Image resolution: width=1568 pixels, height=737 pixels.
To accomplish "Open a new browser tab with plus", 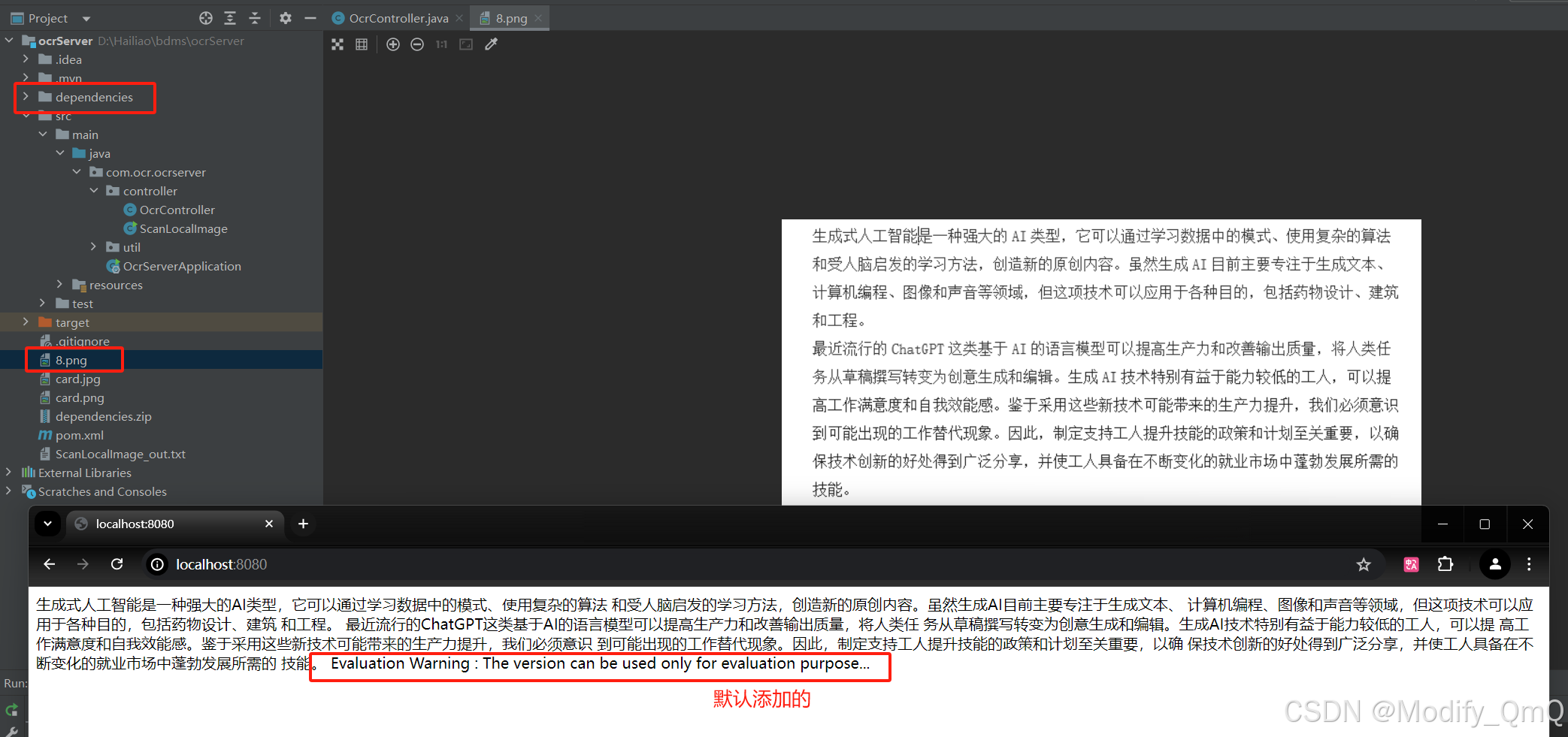I will click(x=303, y=524).
